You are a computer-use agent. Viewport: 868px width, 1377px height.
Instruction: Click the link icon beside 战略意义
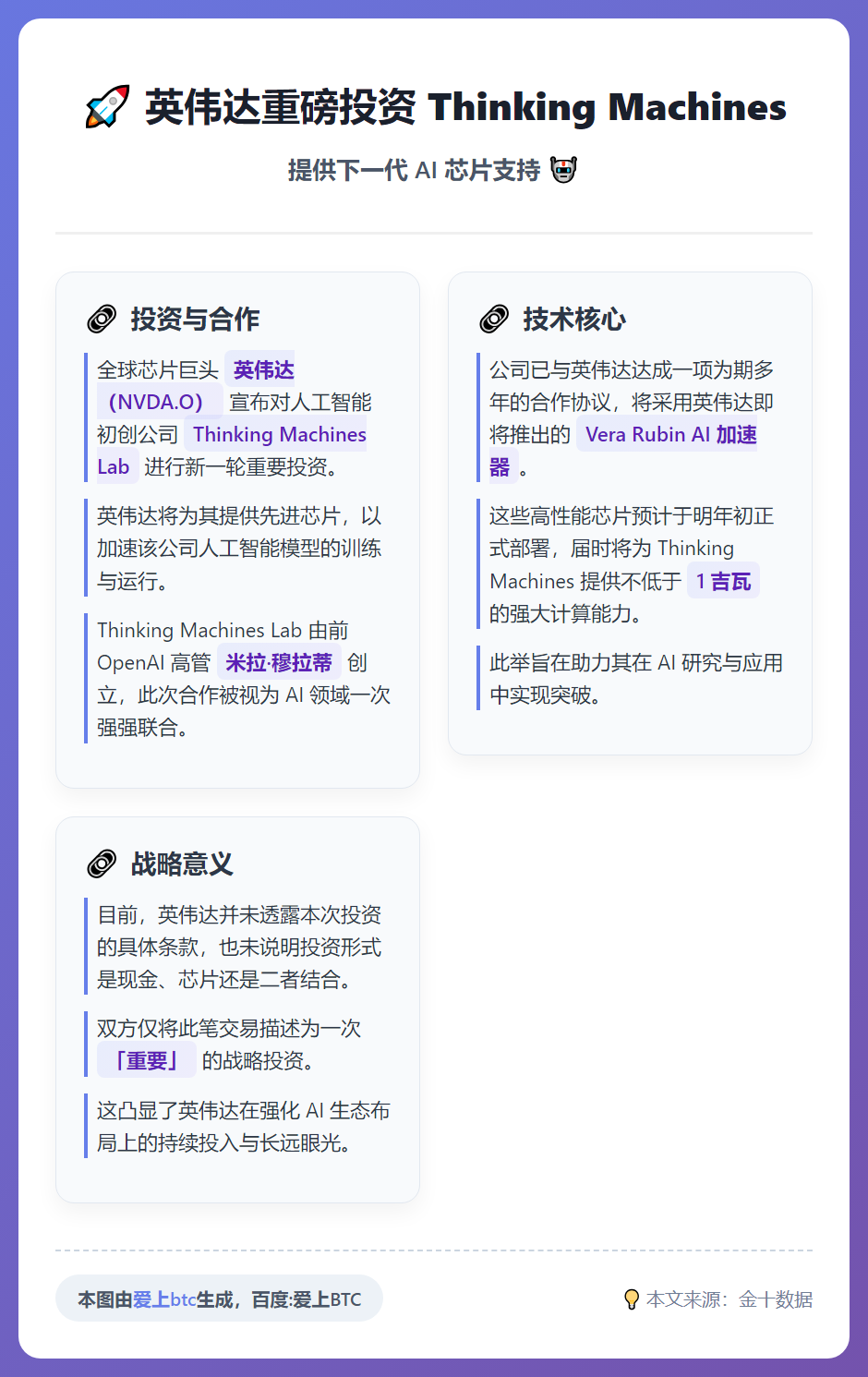pyautogui.click(x=102, y=864)
